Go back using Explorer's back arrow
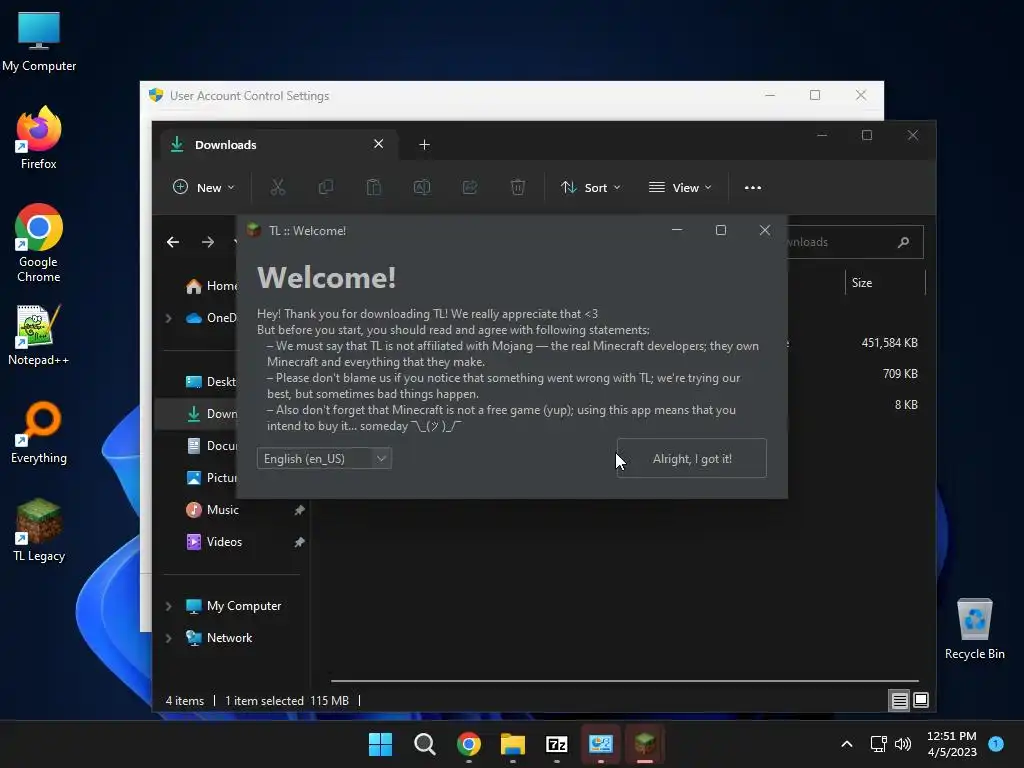This screenshot has height=768, width=1024. pyautogui.click(x=172, y=242)
